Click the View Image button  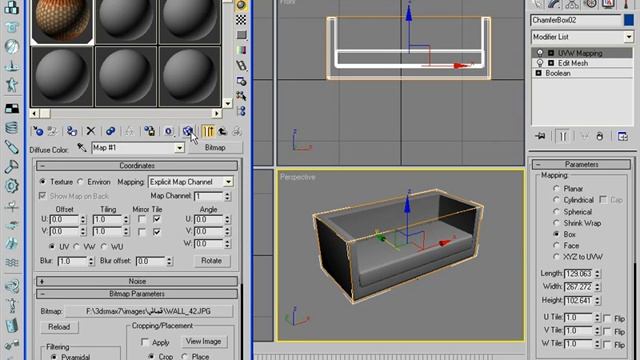(203, 341)
